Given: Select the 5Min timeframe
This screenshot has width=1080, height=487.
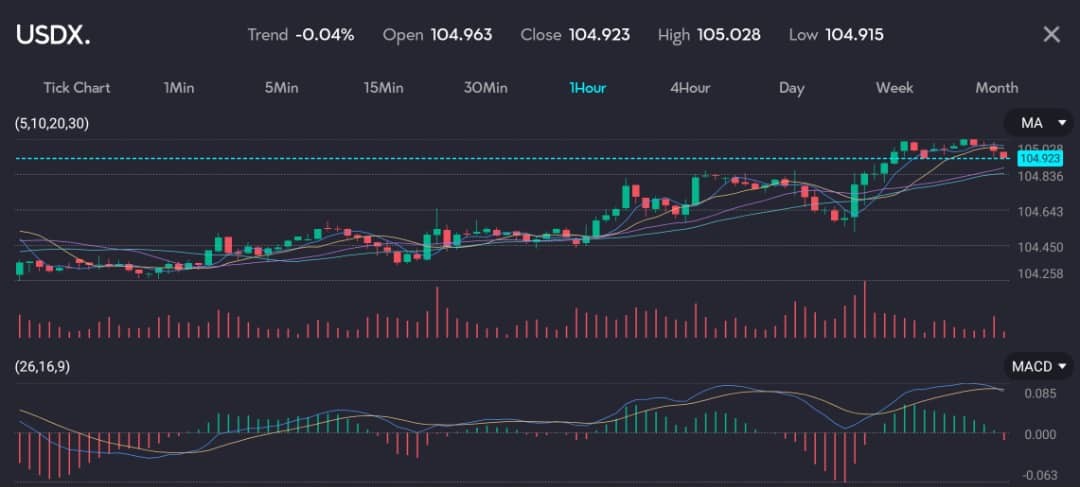Looking at the screenshot, I should coord(282,88).
